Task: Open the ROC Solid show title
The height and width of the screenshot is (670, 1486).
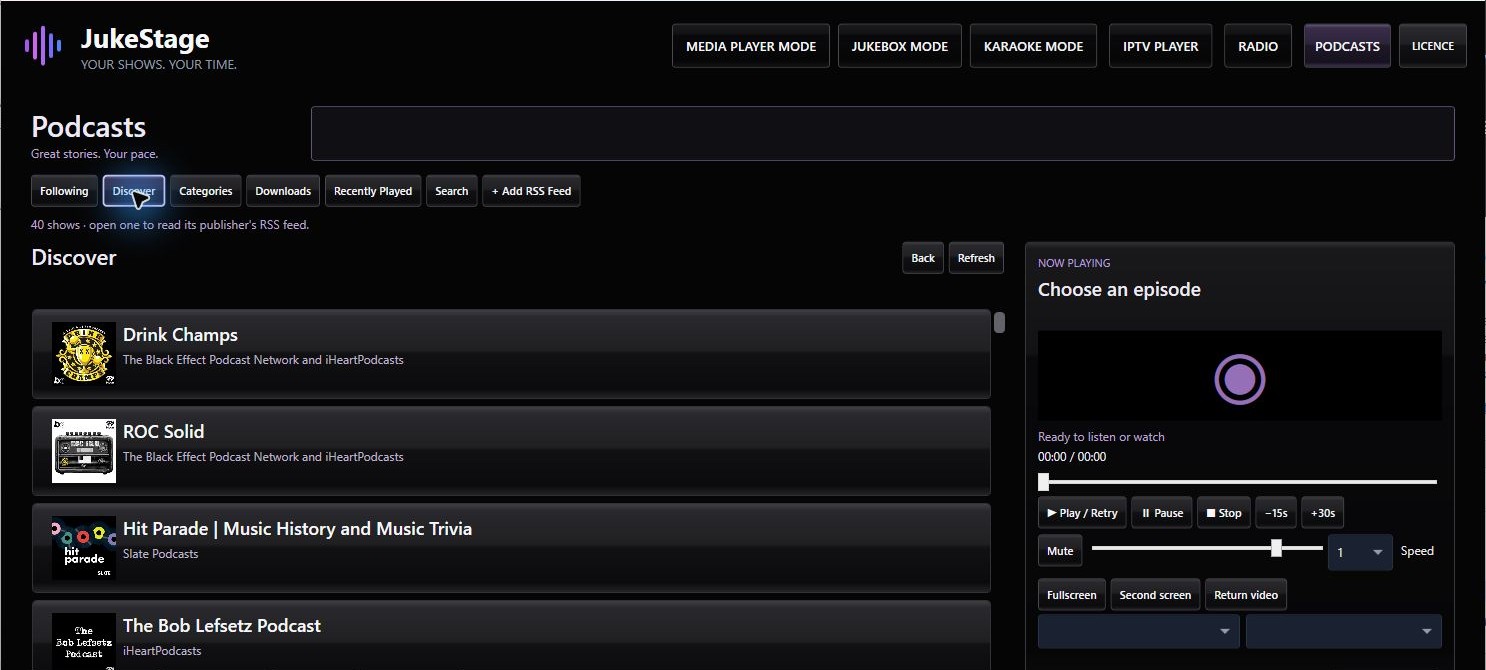Action: point(163,432)
